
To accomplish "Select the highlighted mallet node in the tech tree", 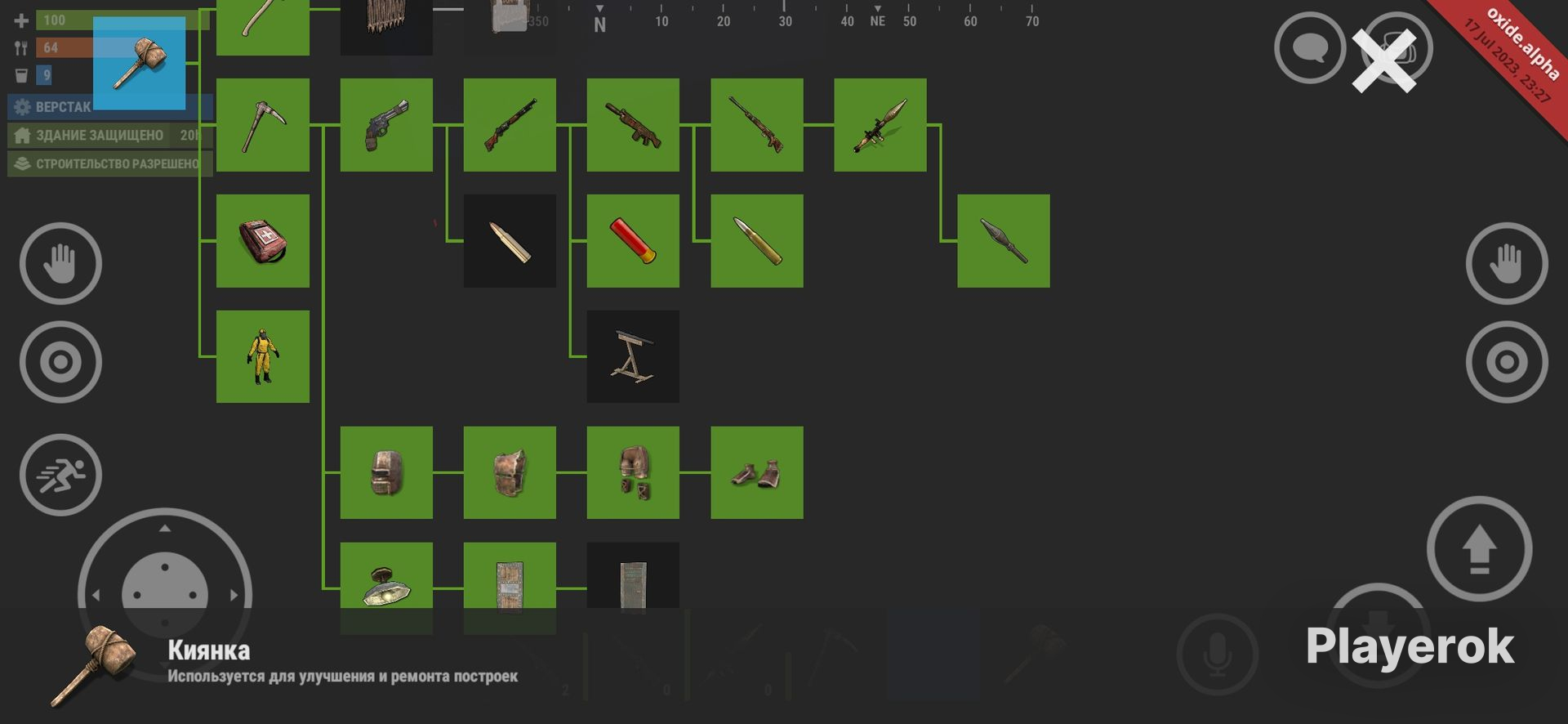I will (x=140, y=63).
